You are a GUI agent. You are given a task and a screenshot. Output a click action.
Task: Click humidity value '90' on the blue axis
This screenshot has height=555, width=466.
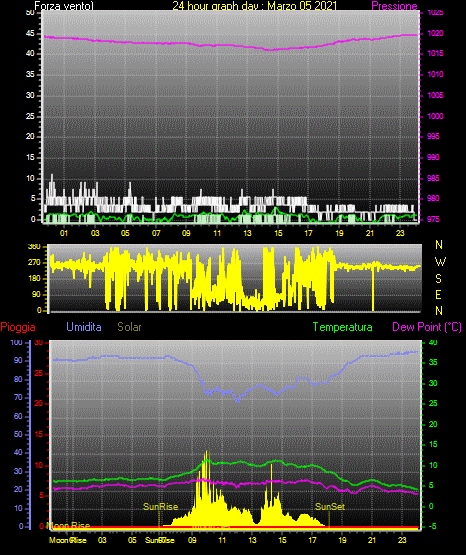click(x=18, y=360)
